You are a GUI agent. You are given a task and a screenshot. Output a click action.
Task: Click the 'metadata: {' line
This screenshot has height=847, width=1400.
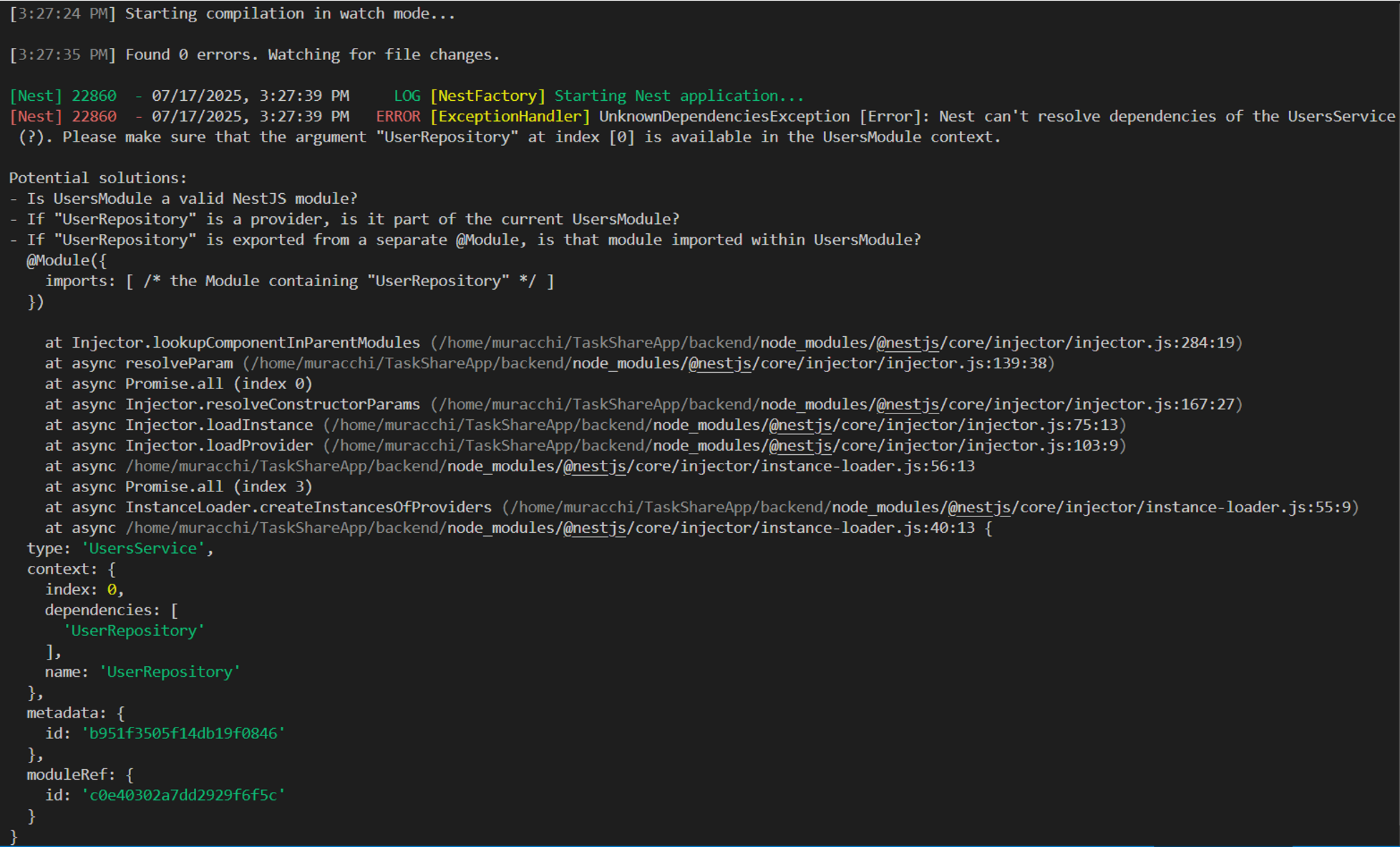pyautogui.click(x=76, y=712)
